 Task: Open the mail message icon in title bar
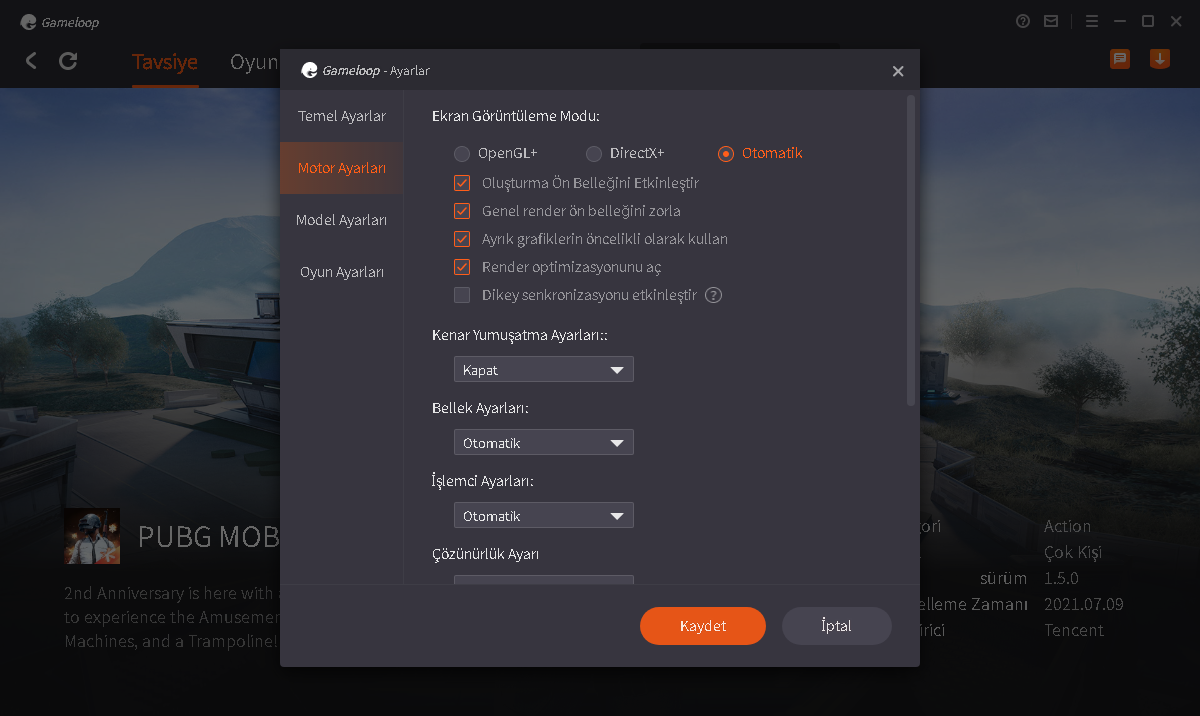(1051, 21)
